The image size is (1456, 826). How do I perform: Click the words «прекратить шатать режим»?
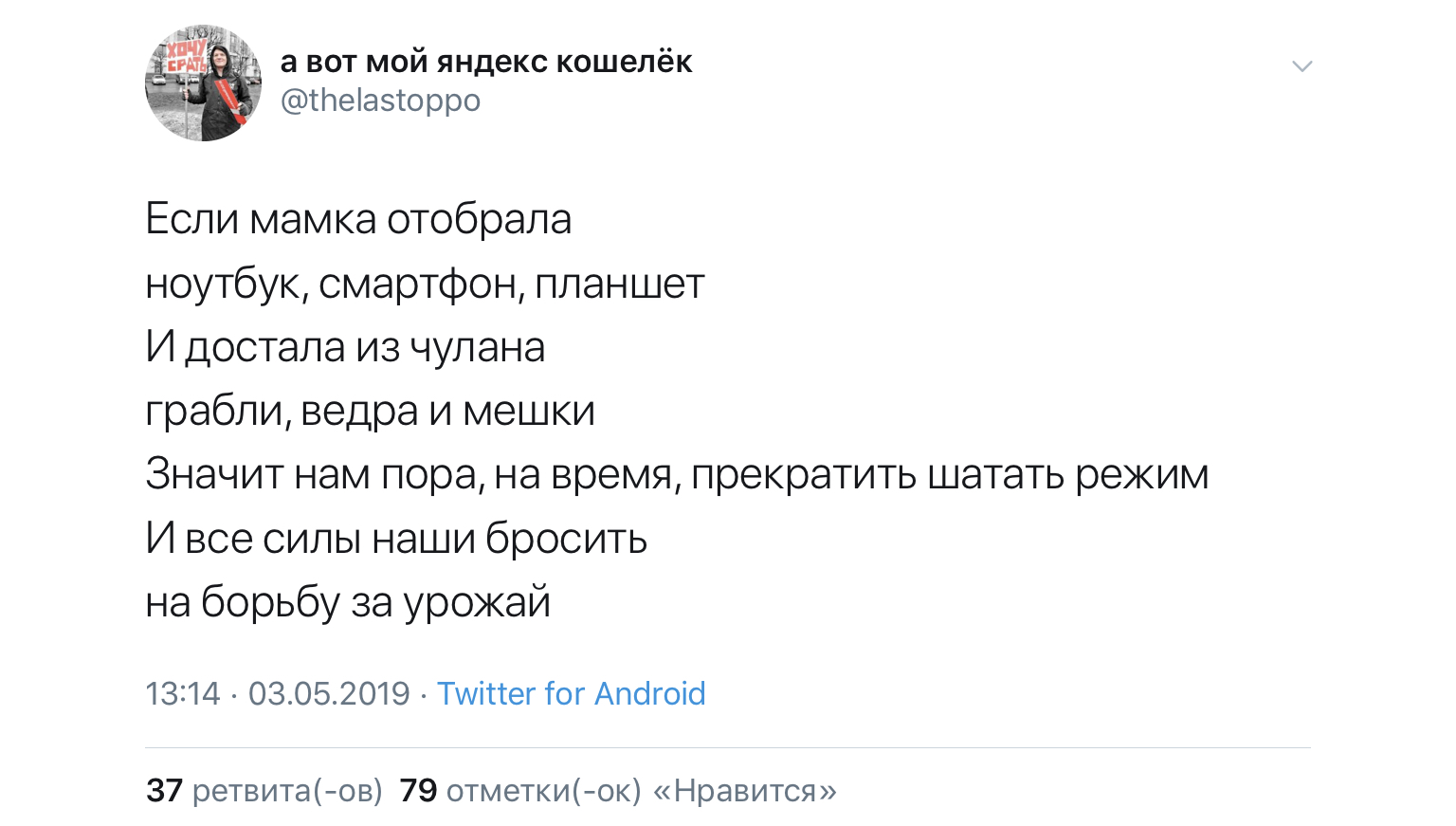950,474
